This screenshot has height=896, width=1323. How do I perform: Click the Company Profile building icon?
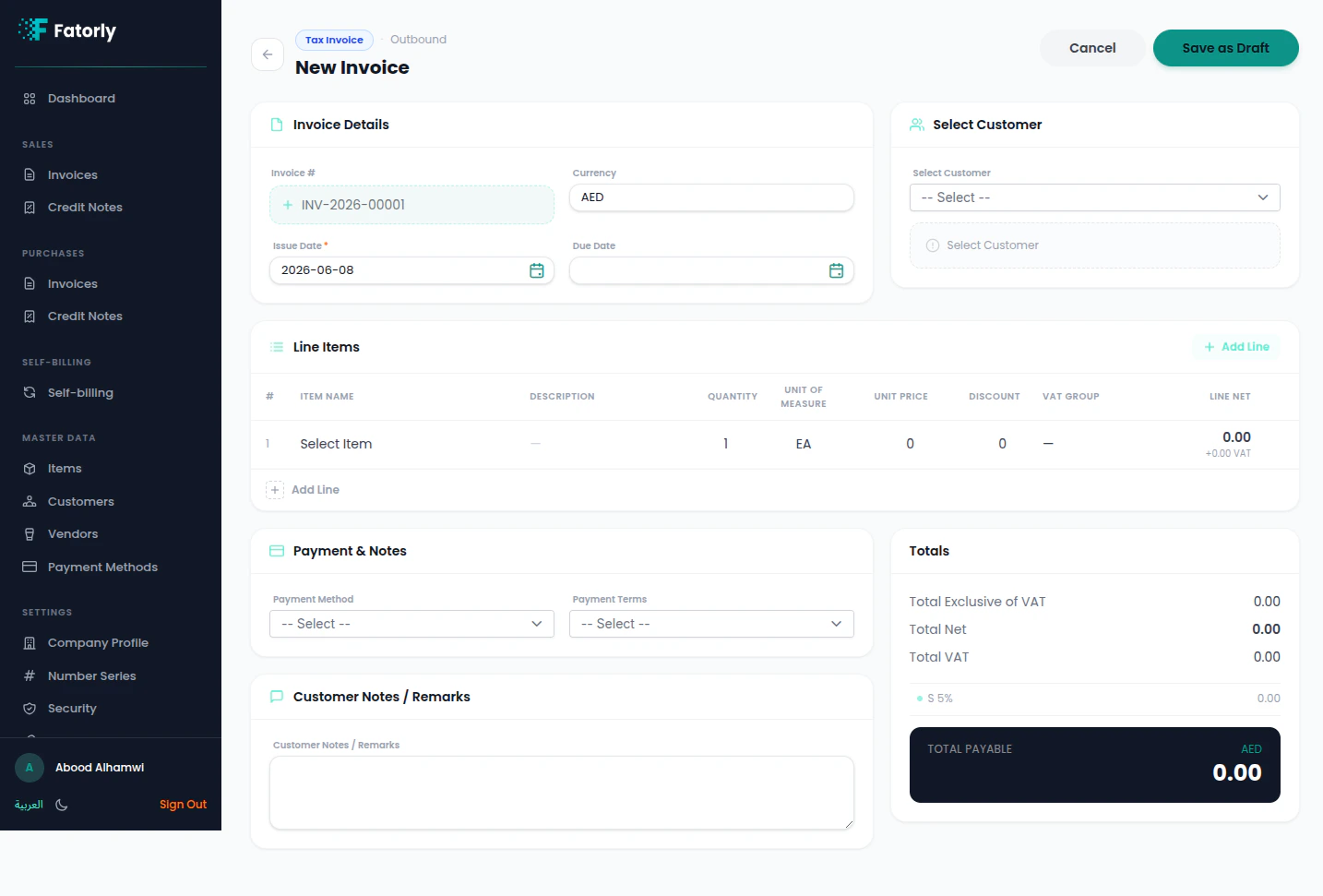point(30,643)
